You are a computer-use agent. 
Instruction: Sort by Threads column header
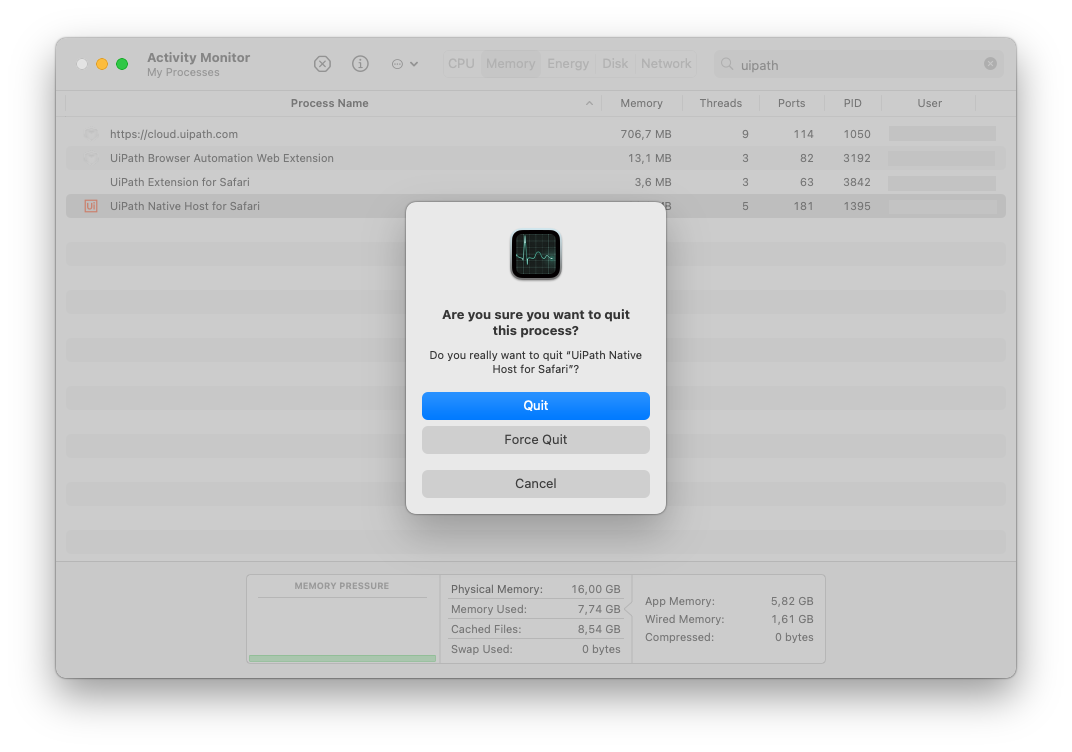pos(721,103)
